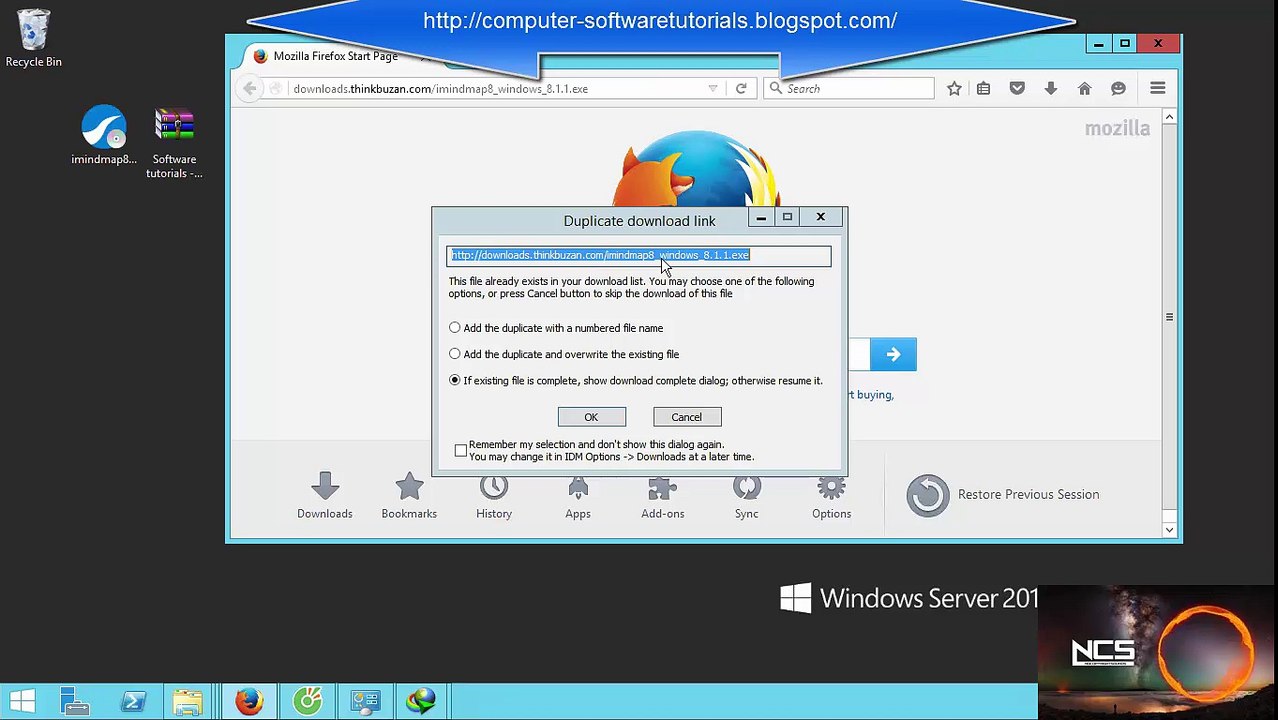This screenshot has height=720, width=1278.
Task: Select add duplicate and overwrite existing file
Action: click(564, 354)
